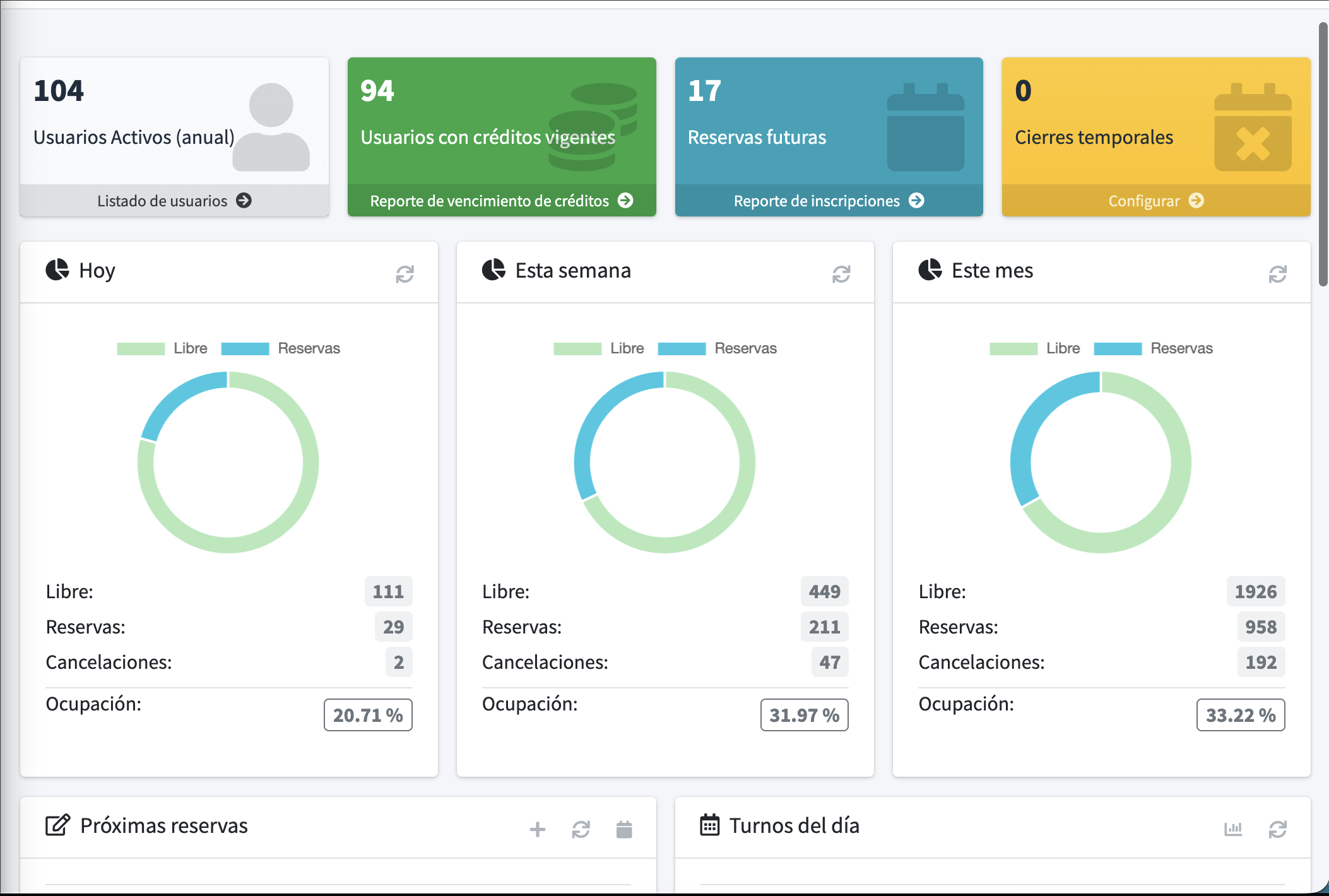Viewport: 1329px width, 896px height.
Task: Toggle Libre legend in Hoy chart
Action: 162,348
